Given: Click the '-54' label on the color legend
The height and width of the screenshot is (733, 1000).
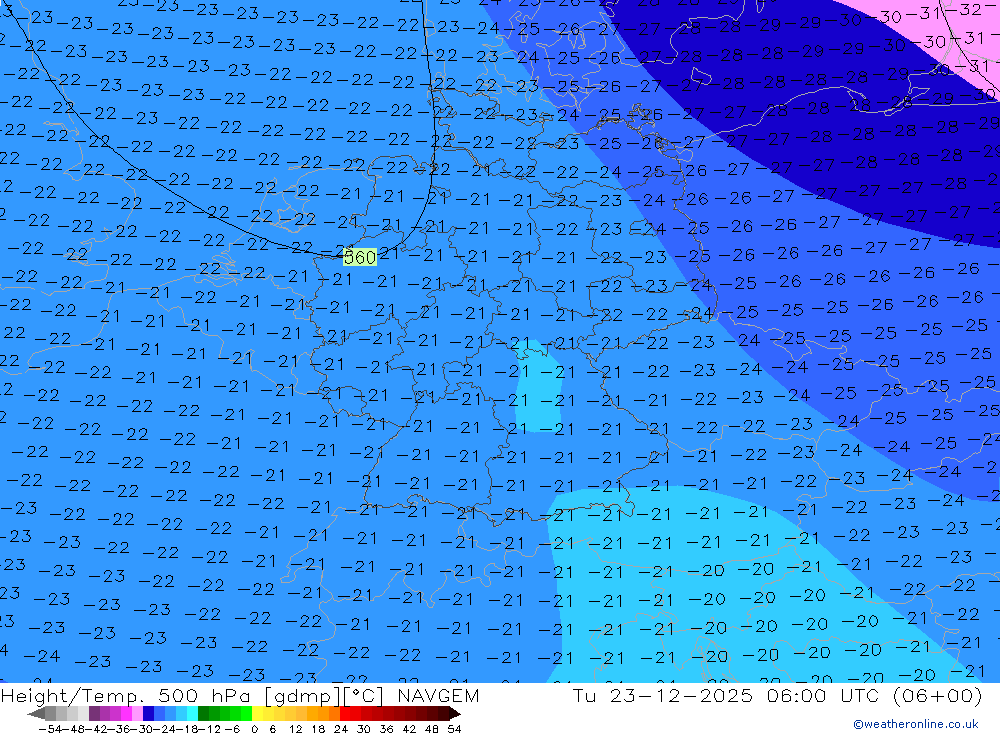Looking at the screenshot, I should (50, 729).
